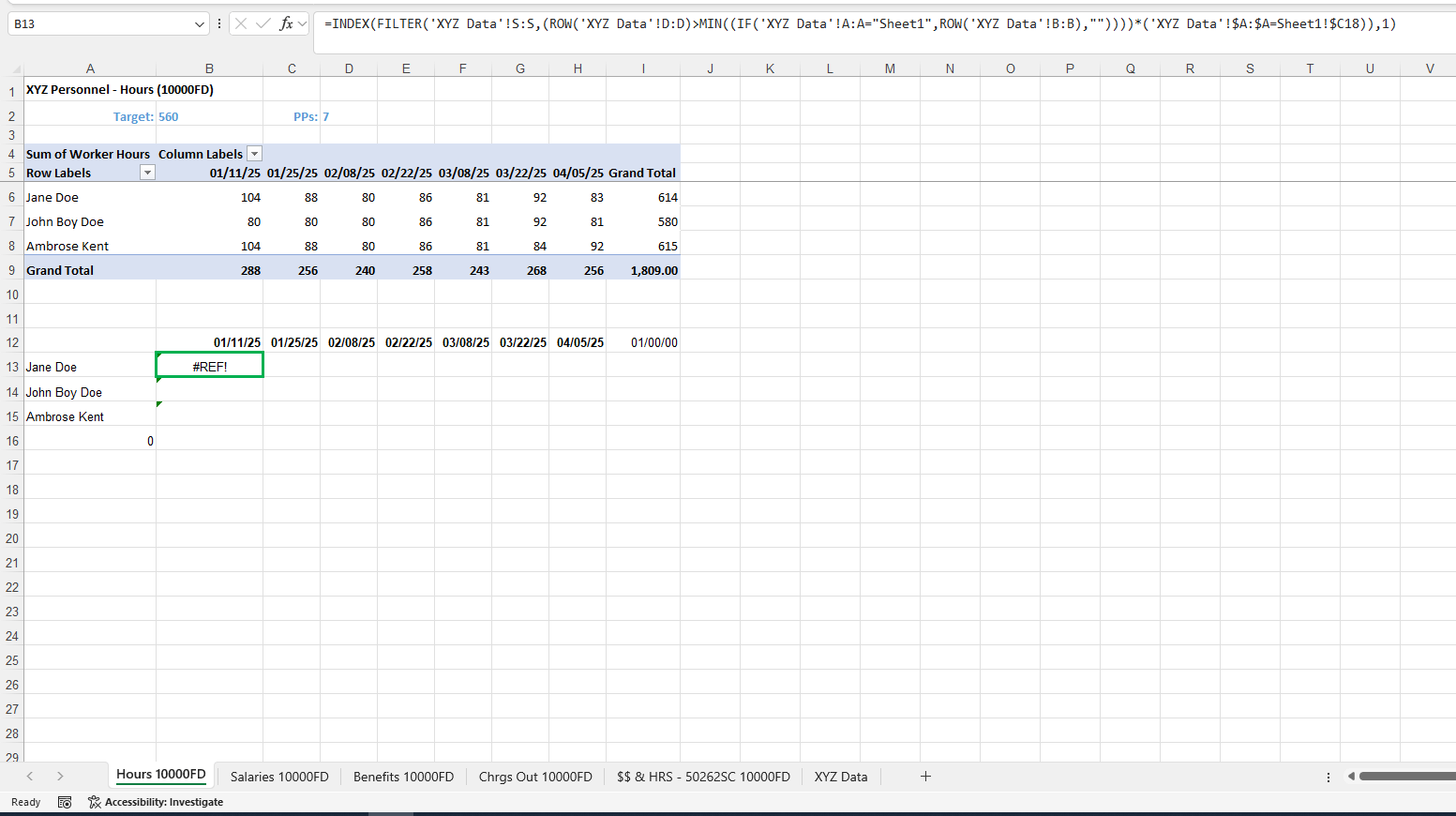Click the Insert Function fx icon
Screen dimensions: 1456x816
click(x=286, y=23)
